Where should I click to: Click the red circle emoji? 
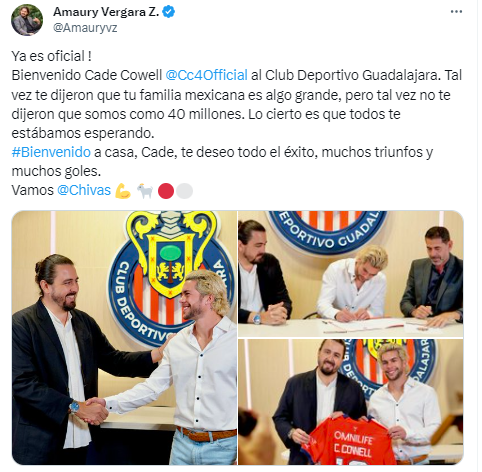(x=166, y=191)
